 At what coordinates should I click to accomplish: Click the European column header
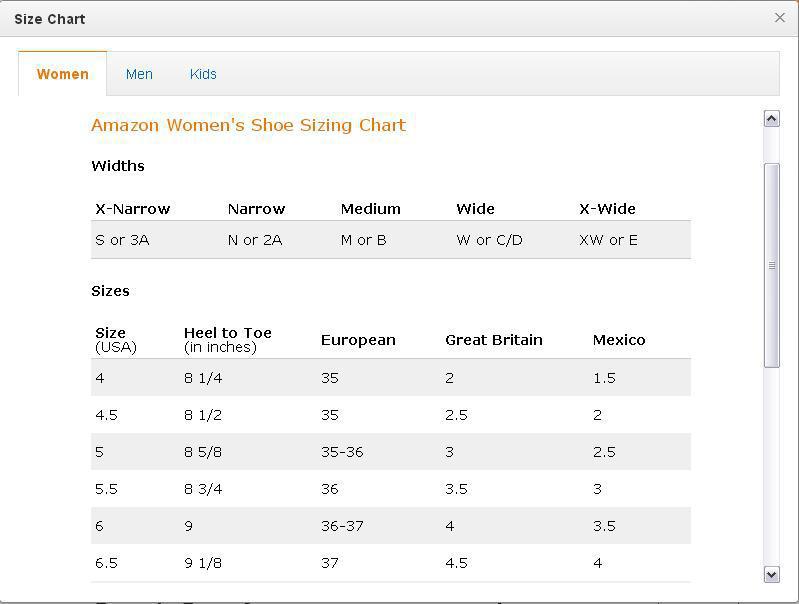[x=358, y=340]
